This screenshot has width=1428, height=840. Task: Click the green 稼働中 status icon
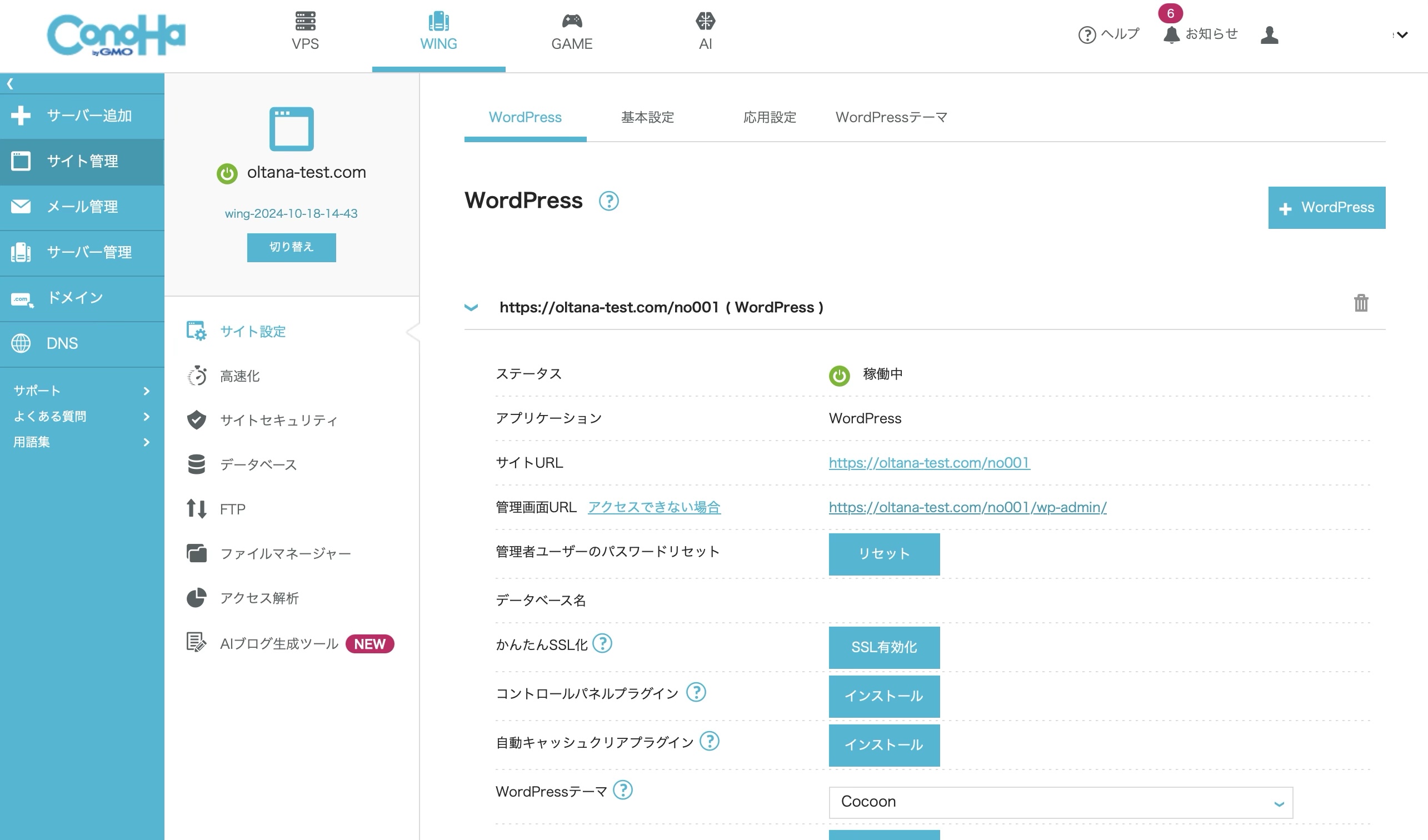coord(839,376)
